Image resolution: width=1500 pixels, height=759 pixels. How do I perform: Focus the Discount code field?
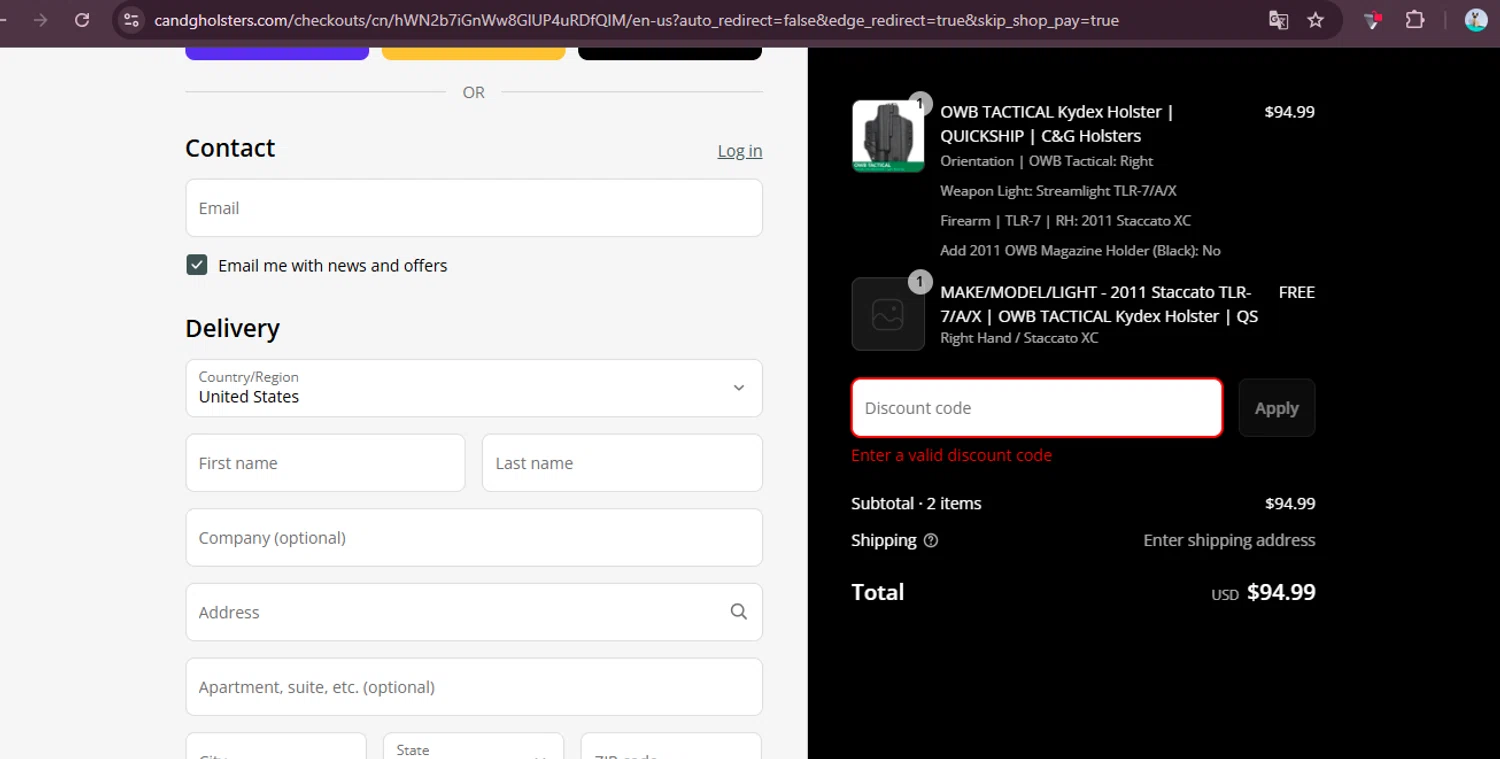click(x=1037, y=408)
